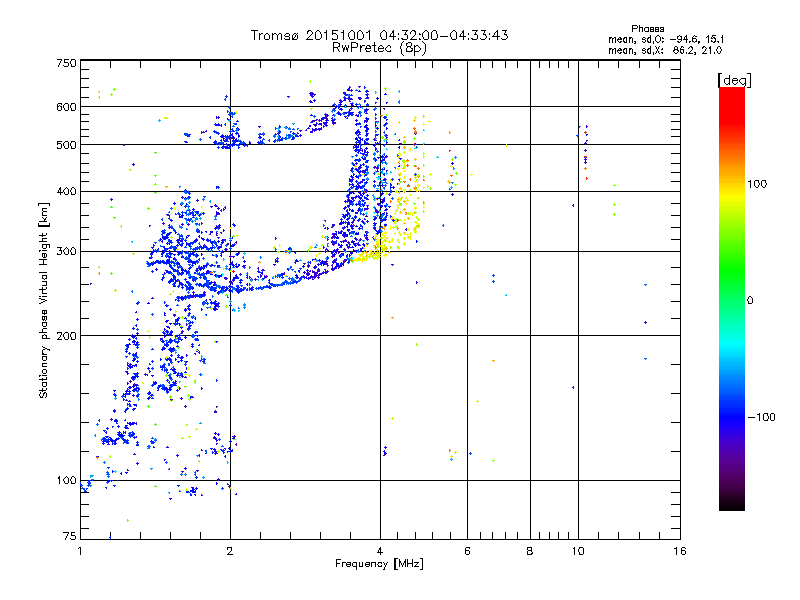Click the subtitle 'RwPretec (8p)'
Screen dimensions: 800x600
pyautogui.click(x=379, y=48)
